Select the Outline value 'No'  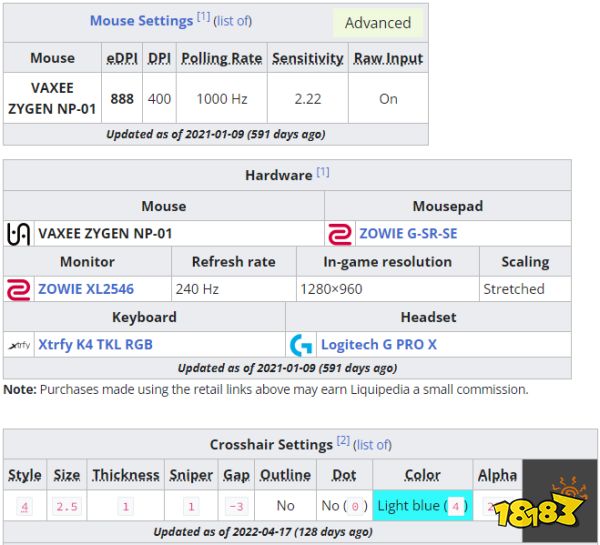(285, 506)
